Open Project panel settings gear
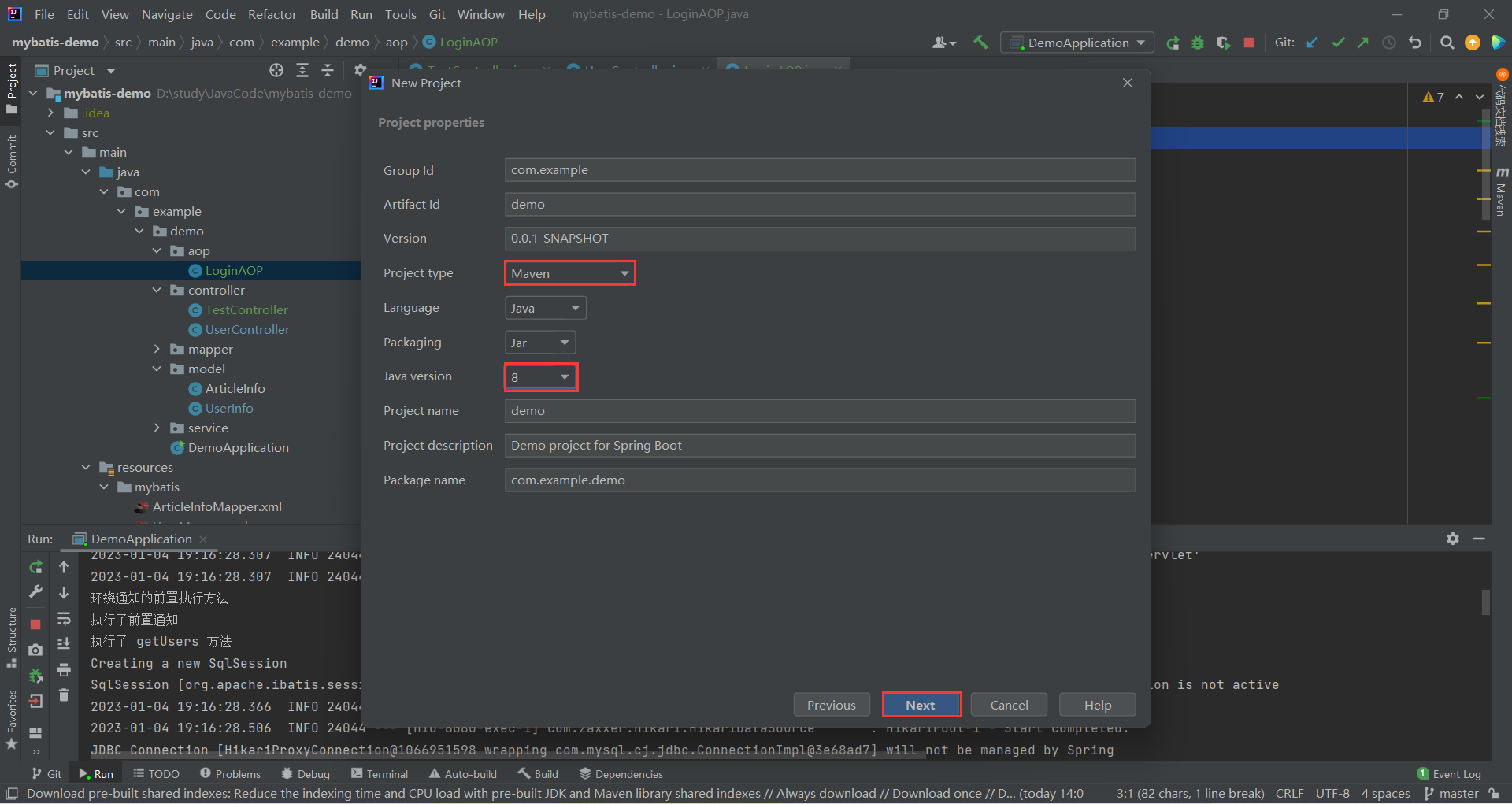 [360, 70]
